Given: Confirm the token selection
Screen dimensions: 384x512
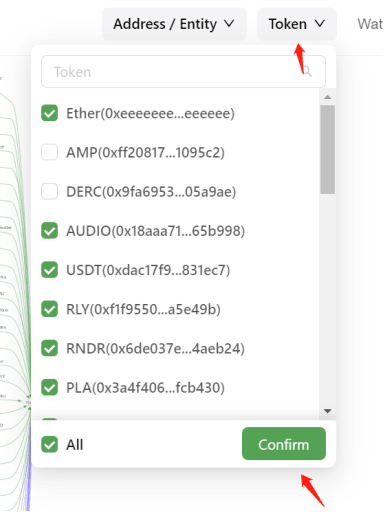Looking at the screenshot, I should click(284, 444).
